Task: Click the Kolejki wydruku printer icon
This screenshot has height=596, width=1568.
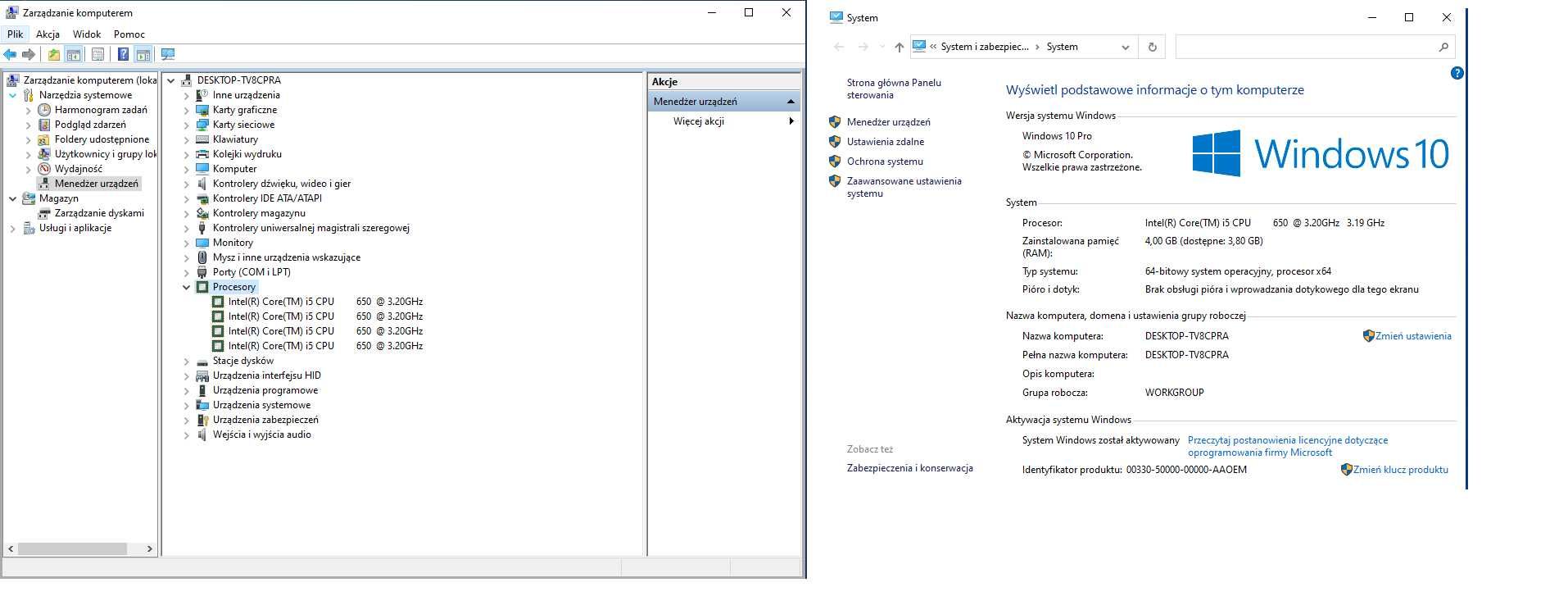Action: point(202,154)
